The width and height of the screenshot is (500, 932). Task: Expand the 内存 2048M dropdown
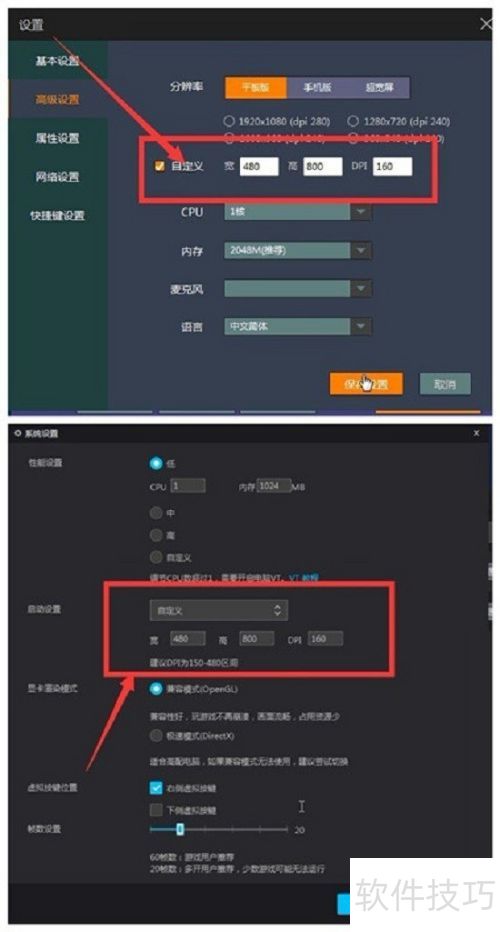point(298,251)
